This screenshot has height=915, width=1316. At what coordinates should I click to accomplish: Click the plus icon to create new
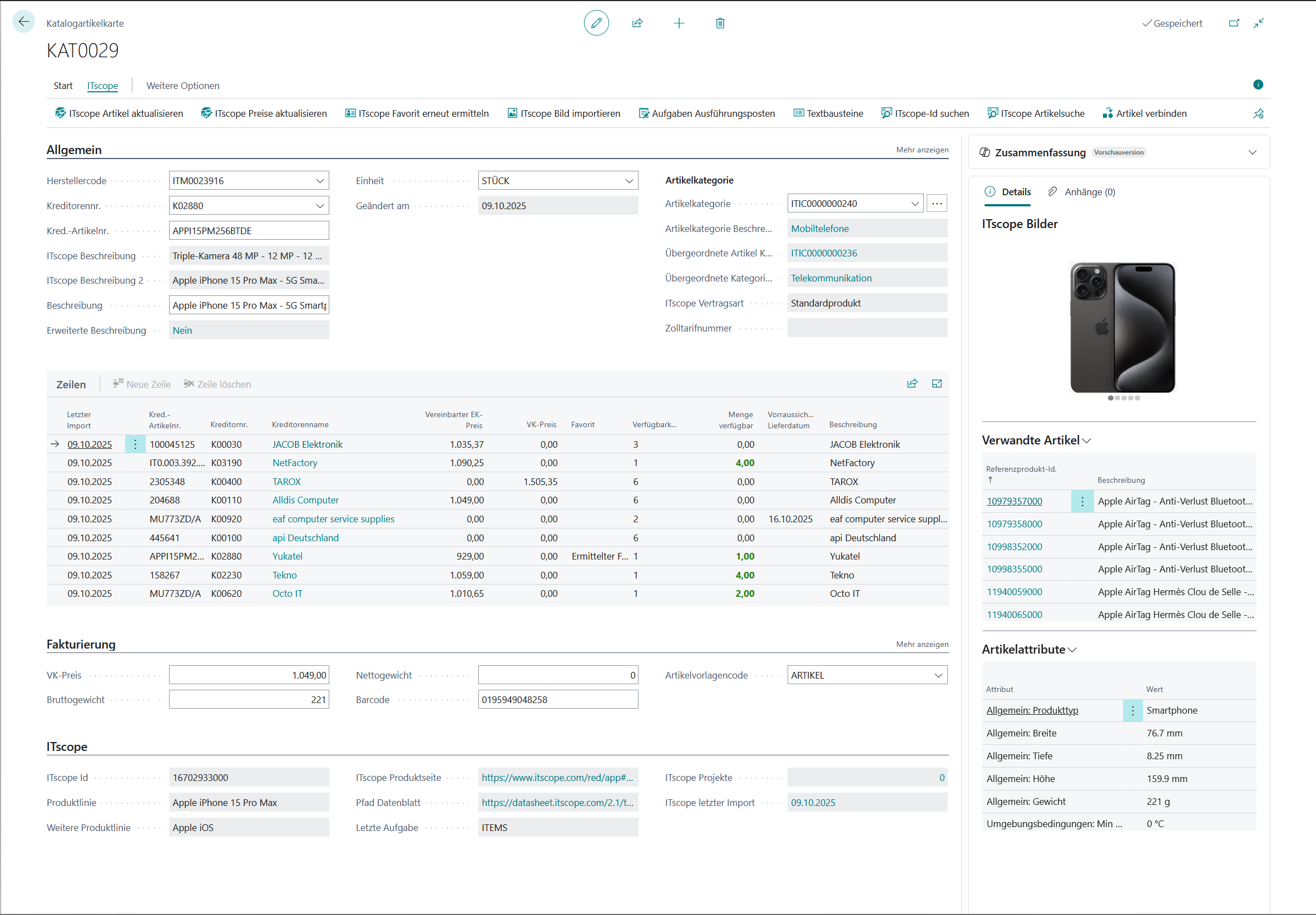click(x=679, y=23)
